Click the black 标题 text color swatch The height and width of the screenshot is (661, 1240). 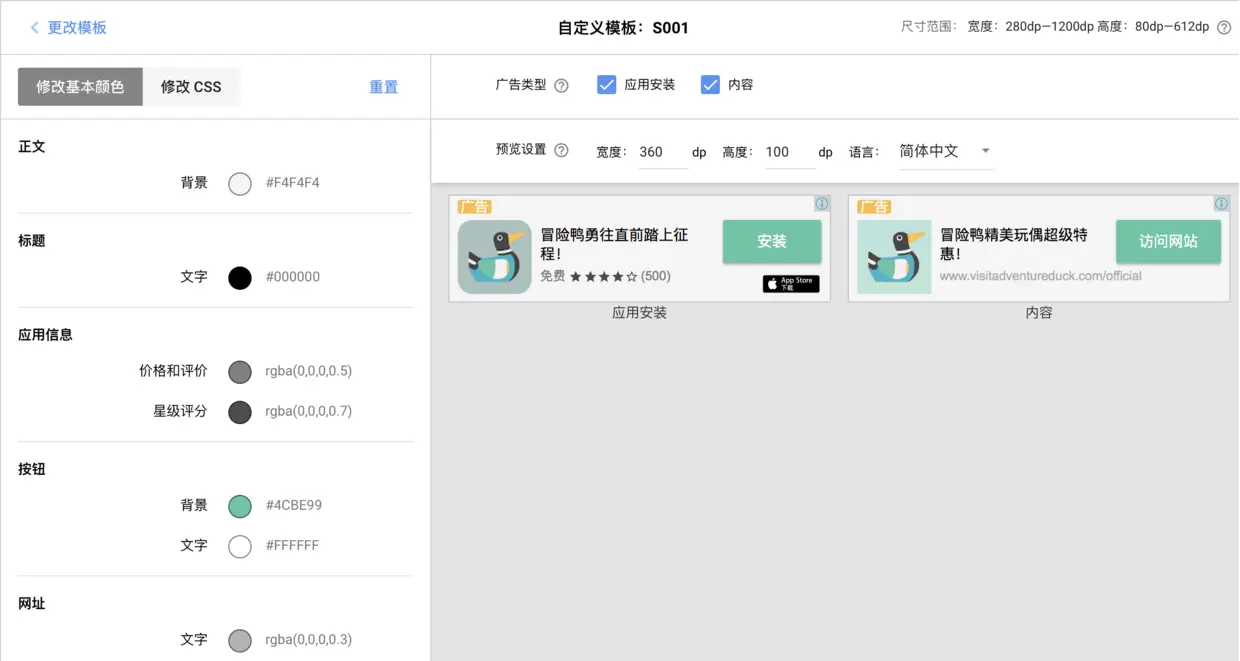point(239,277)
